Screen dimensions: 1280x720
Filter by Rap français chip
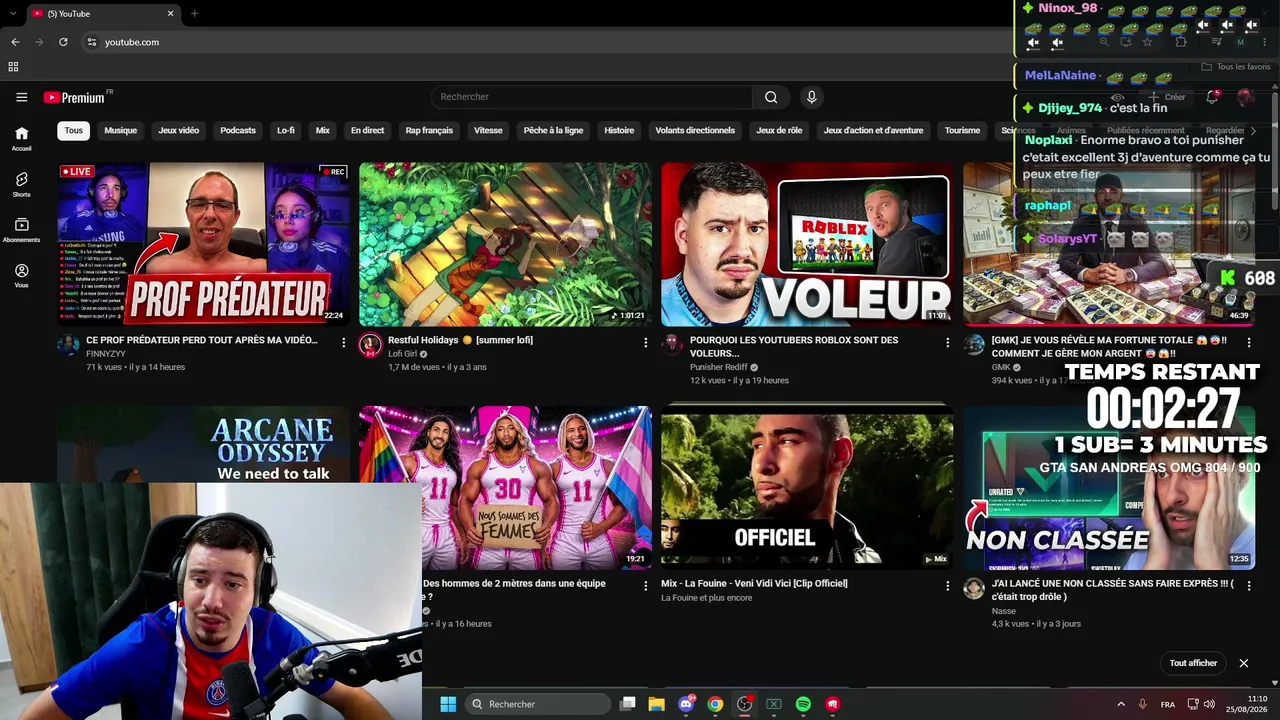[x=429, y=130]
